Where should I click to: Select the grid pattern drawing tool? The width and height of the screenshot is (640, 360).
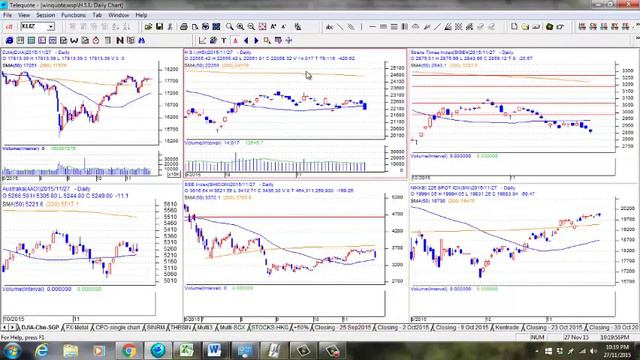[x=459, y=27]
